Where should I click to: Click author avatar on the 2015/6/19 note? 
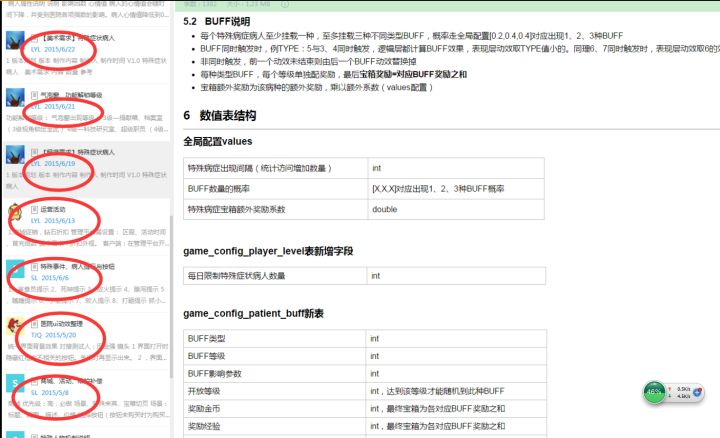click(x=15, y=155)
